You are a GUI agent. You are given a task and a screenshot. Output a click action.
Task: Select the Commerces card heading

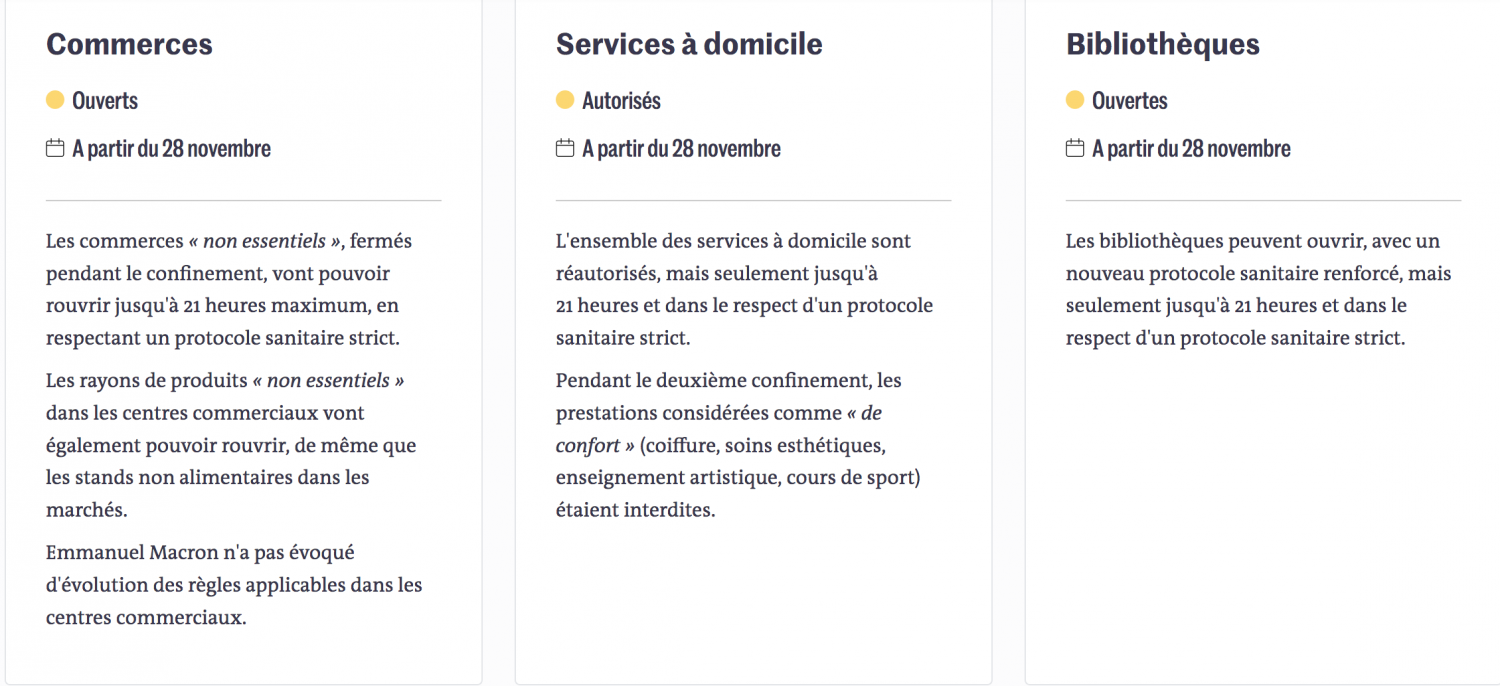[129, 44]
